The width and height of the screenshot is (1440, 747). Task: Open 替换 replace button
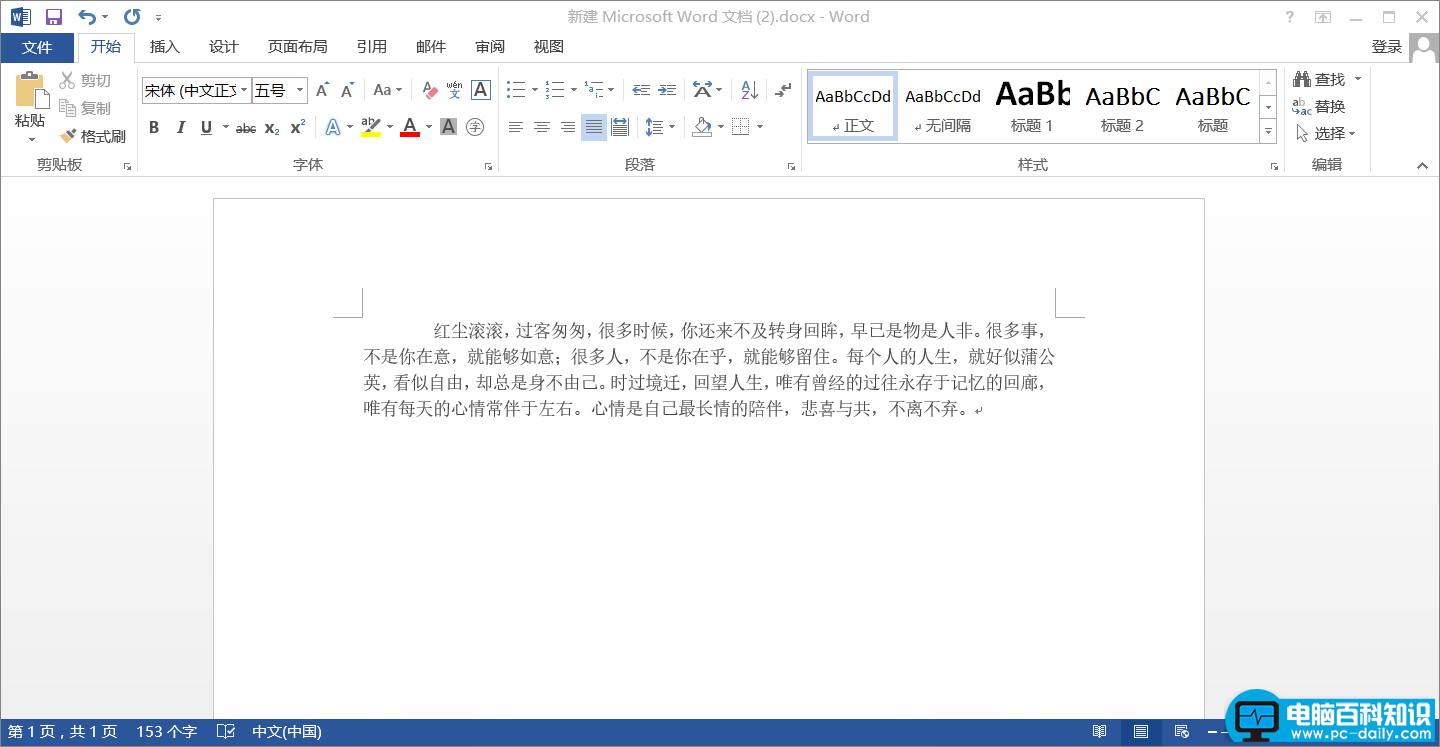1319,106
